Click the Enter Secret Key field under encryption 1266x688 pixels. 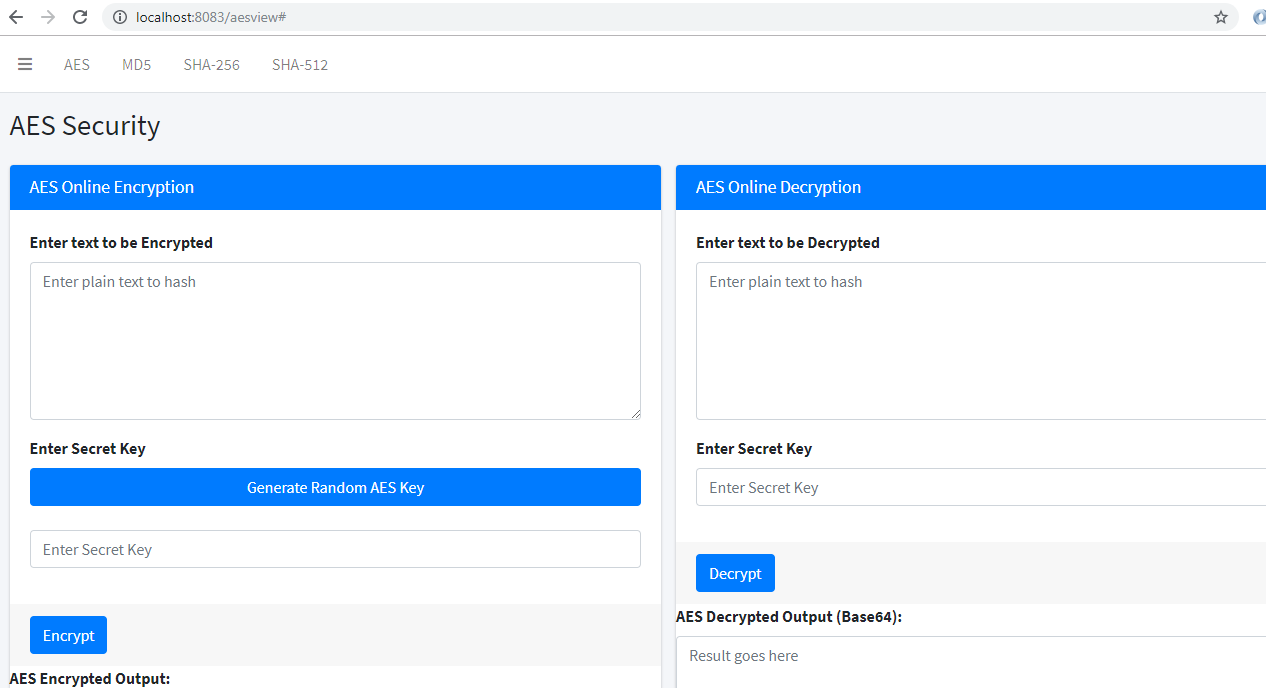[x=335, y=548]
